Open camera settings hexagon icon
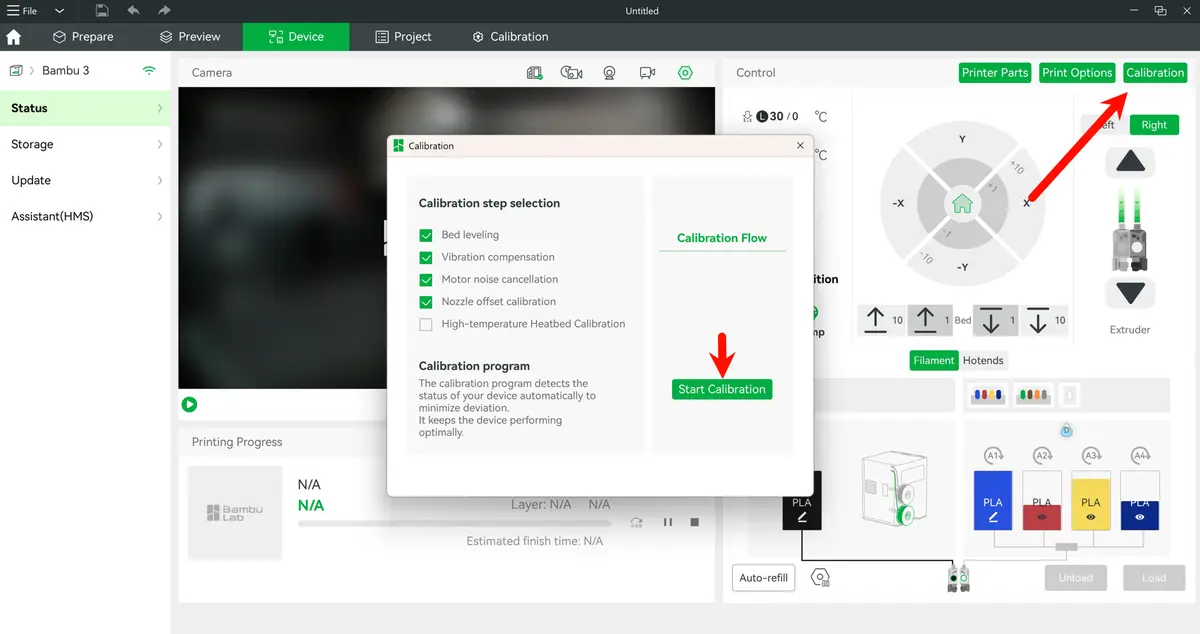 pyautogui.click(x=685, y=73)
